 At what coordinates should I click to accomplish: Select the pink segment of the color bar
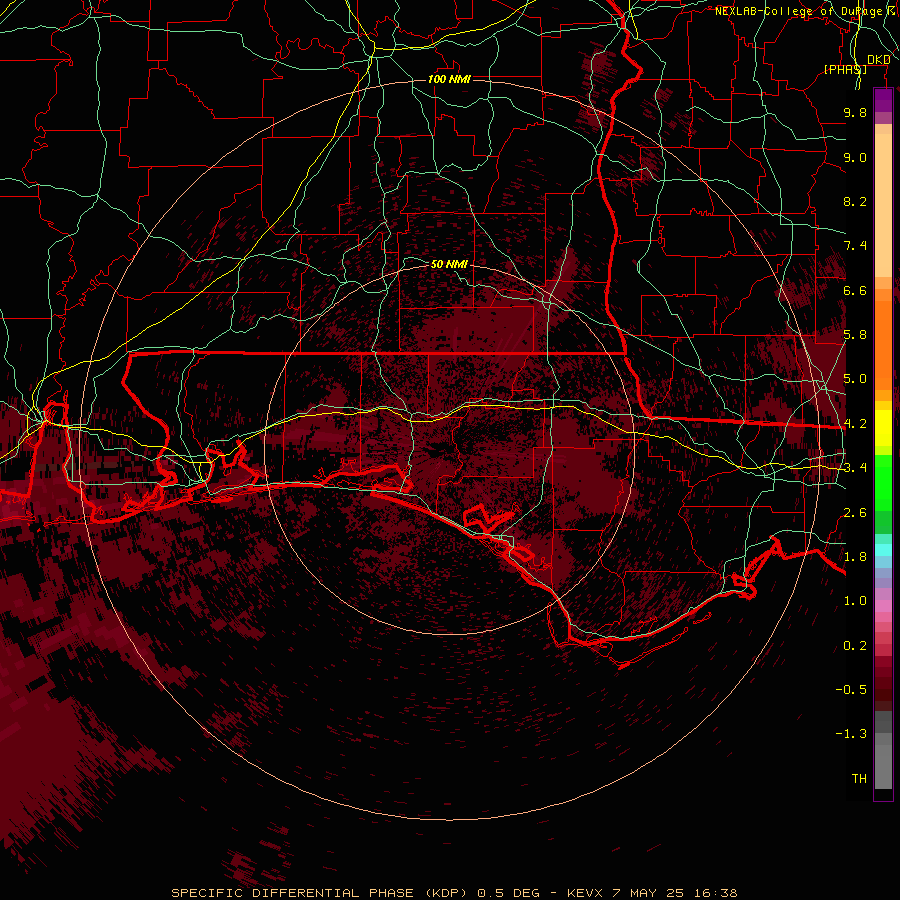pos(883,606)
